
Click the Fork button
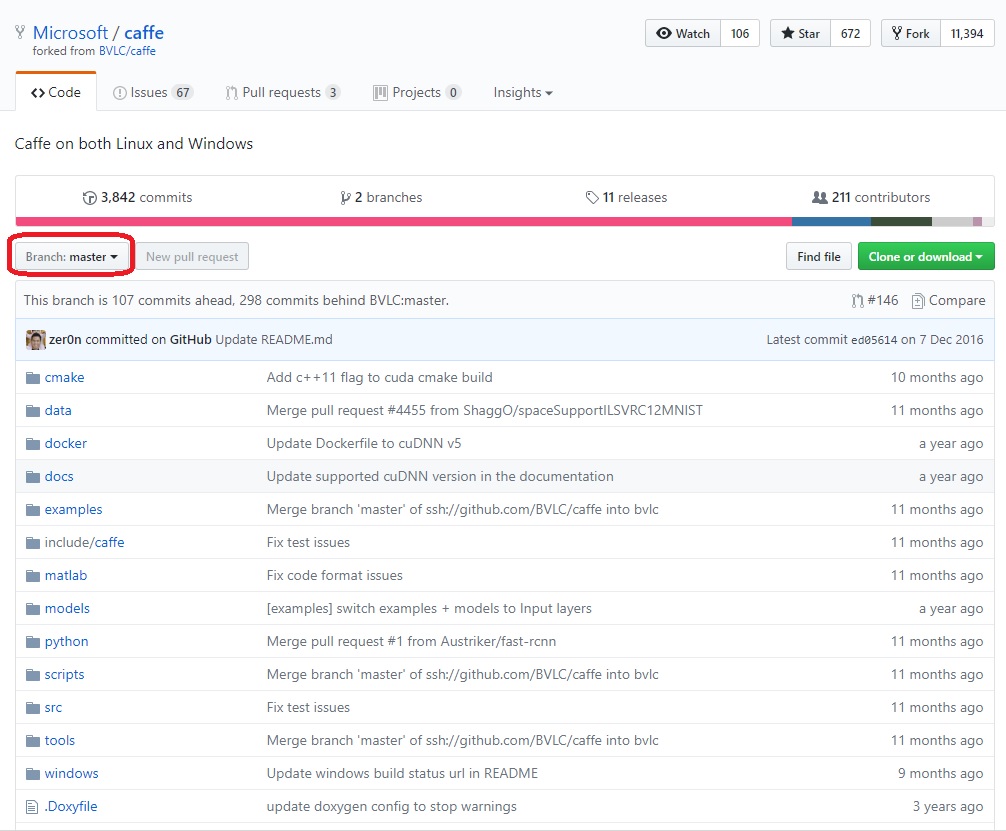[x=911, y=33]
